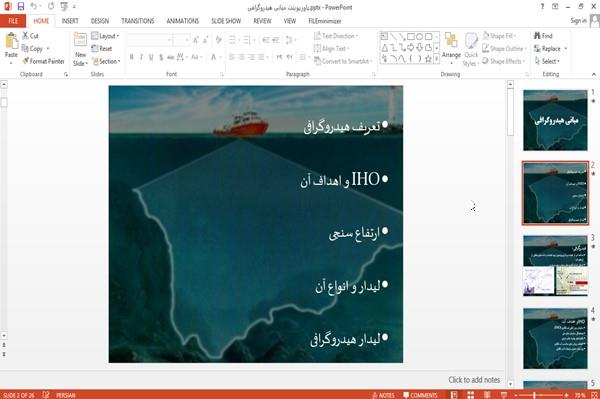Click Sign in link
Viewport: 600px width, 399px height.
click(578, 21)
